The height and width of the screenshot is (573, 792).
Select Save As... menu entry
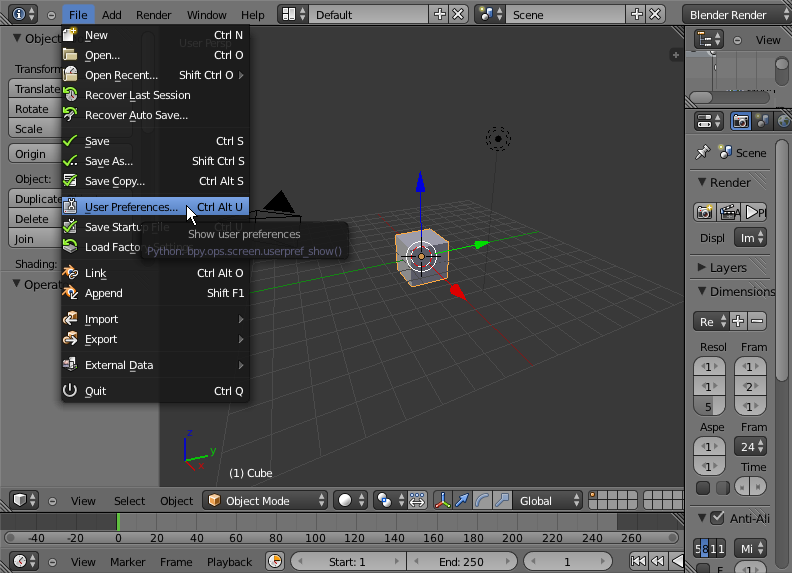(156, 161)
